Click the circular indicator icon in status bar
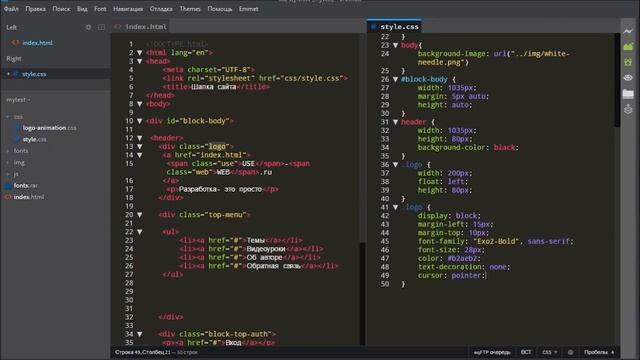 click(x=570, y=352)
